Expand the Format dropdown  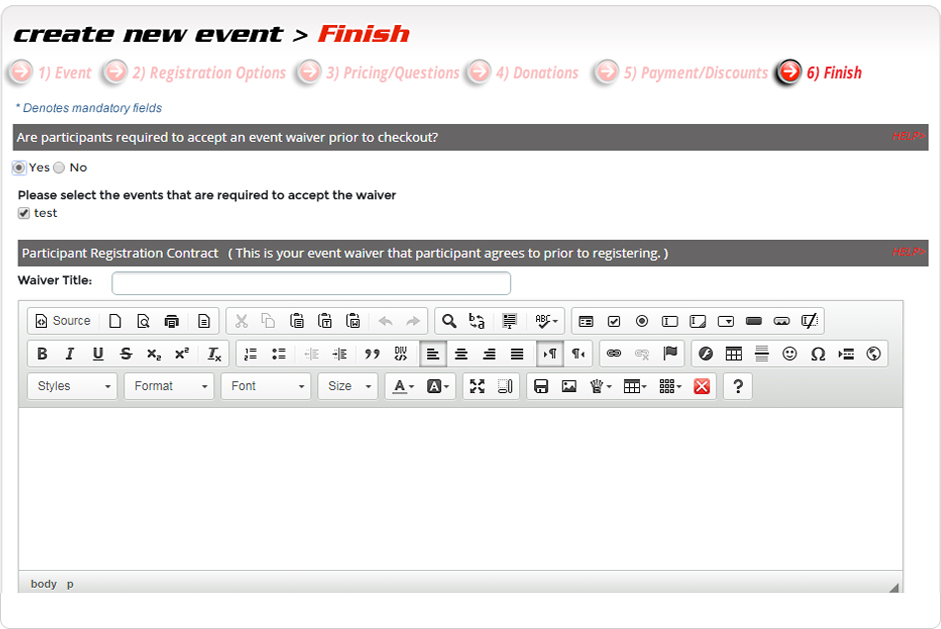(169, 387)
